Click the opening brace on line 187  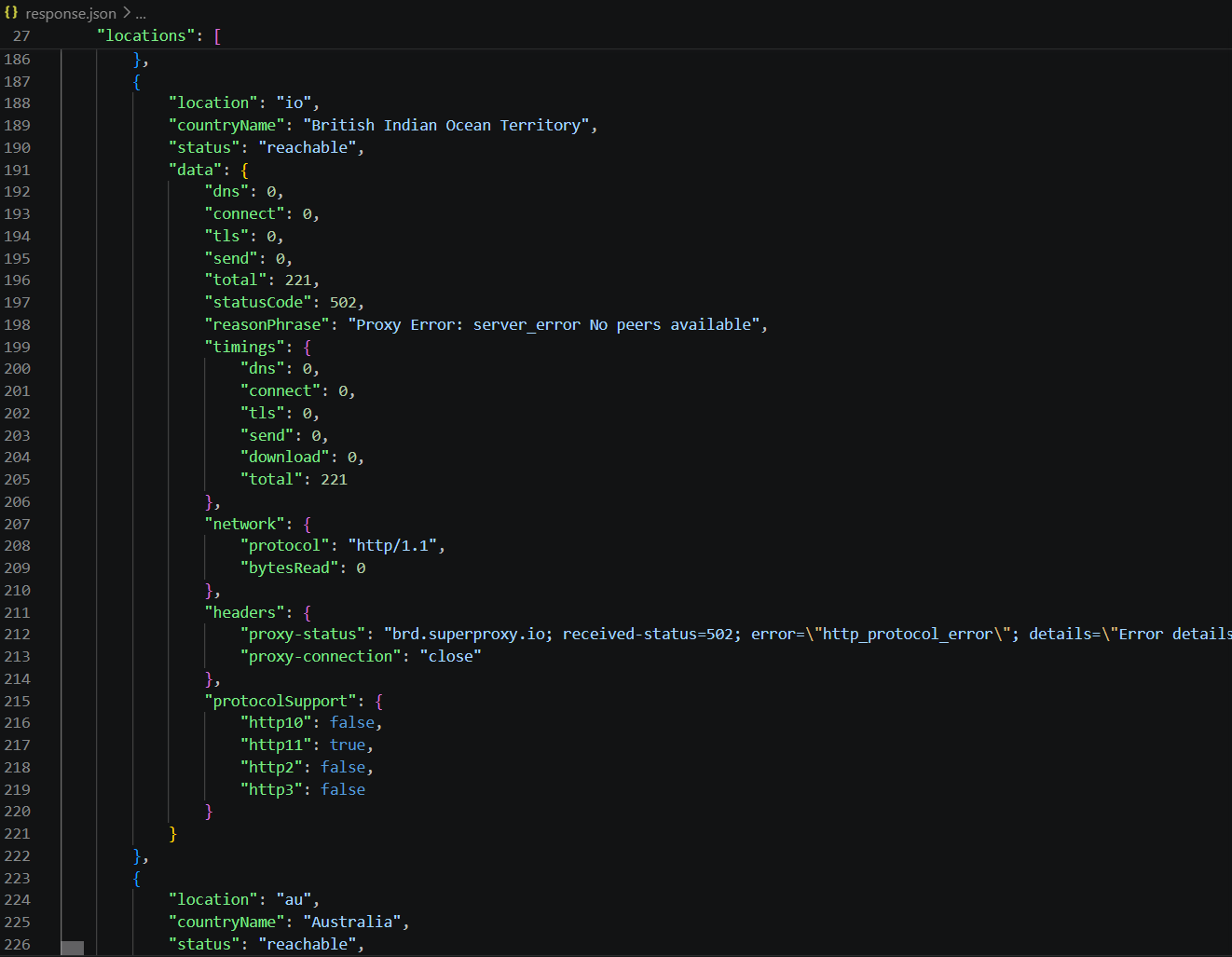click(x=137, y=81)
